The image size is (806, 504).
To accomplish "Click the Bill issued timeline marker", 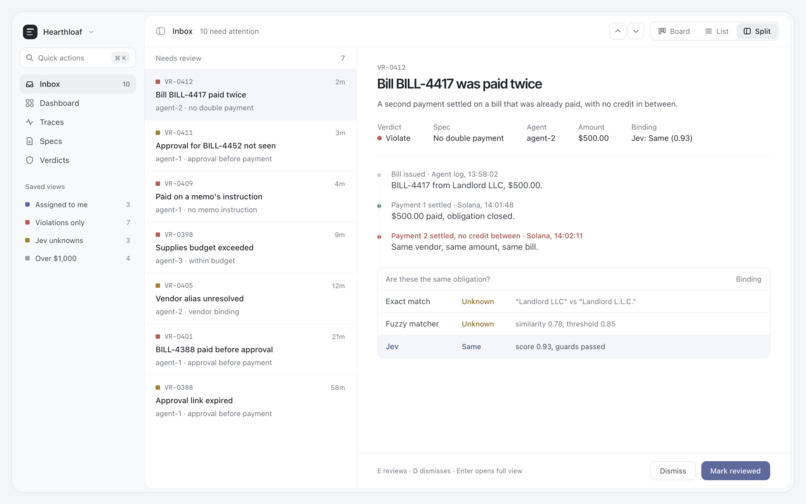I will click(379, 175).
